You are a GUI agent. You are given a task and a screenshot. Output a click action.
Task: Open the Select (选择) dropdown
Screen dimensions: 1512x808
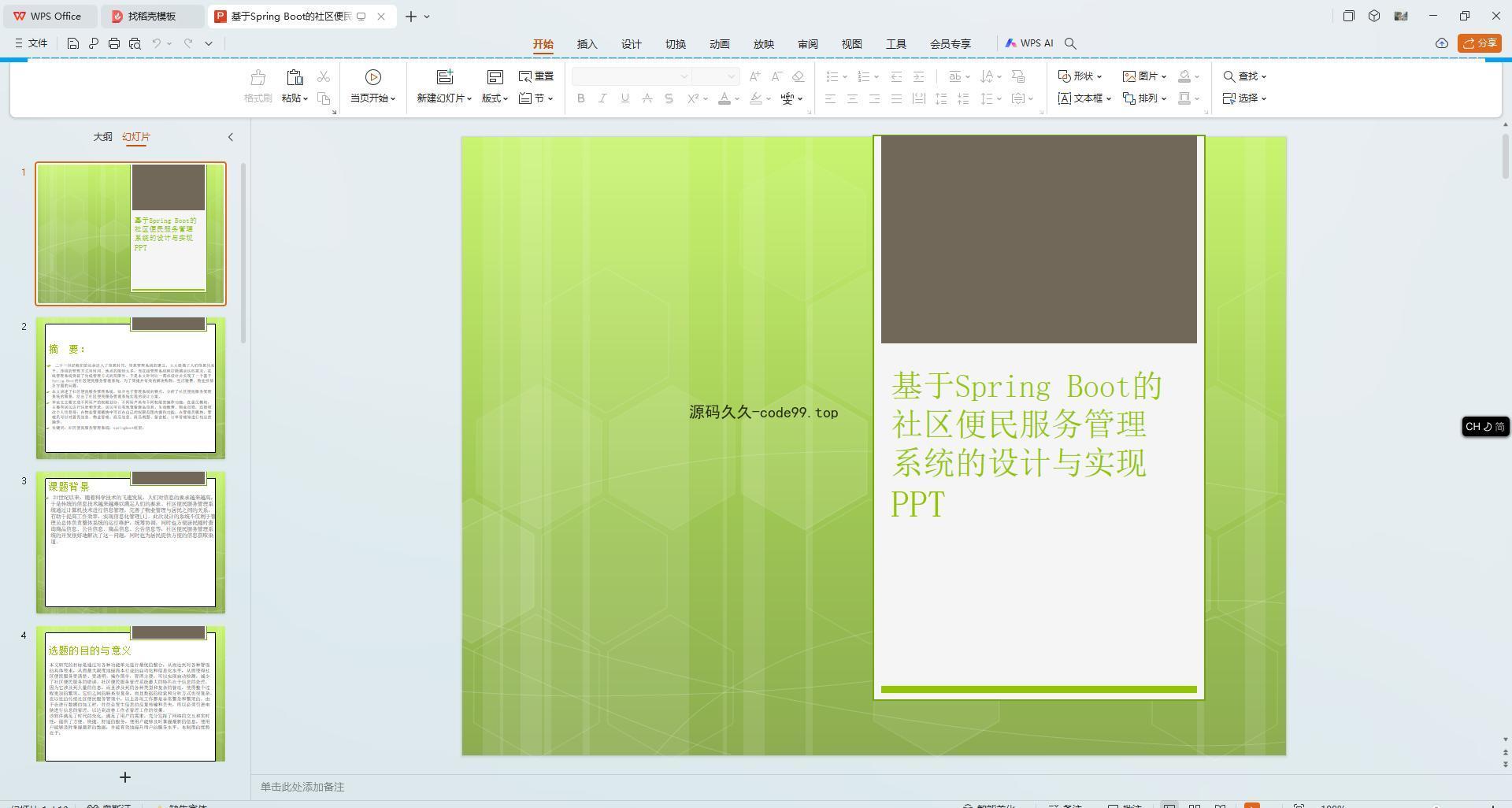(1245, 98)
